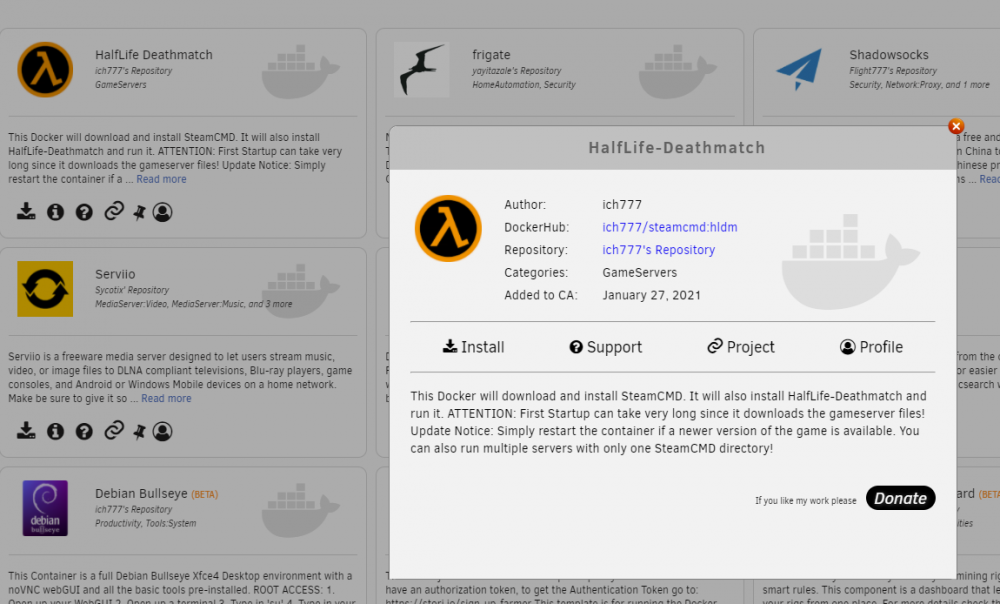
Task: Click the HalfLife Deathmatch card logo
Action: 45,70
